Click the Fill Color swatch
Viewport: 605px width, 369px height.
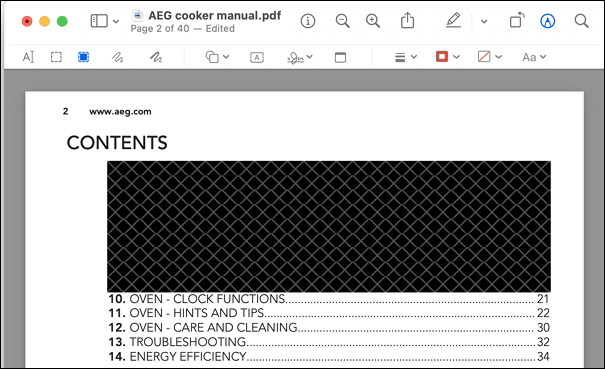click(x=484, y=57)
